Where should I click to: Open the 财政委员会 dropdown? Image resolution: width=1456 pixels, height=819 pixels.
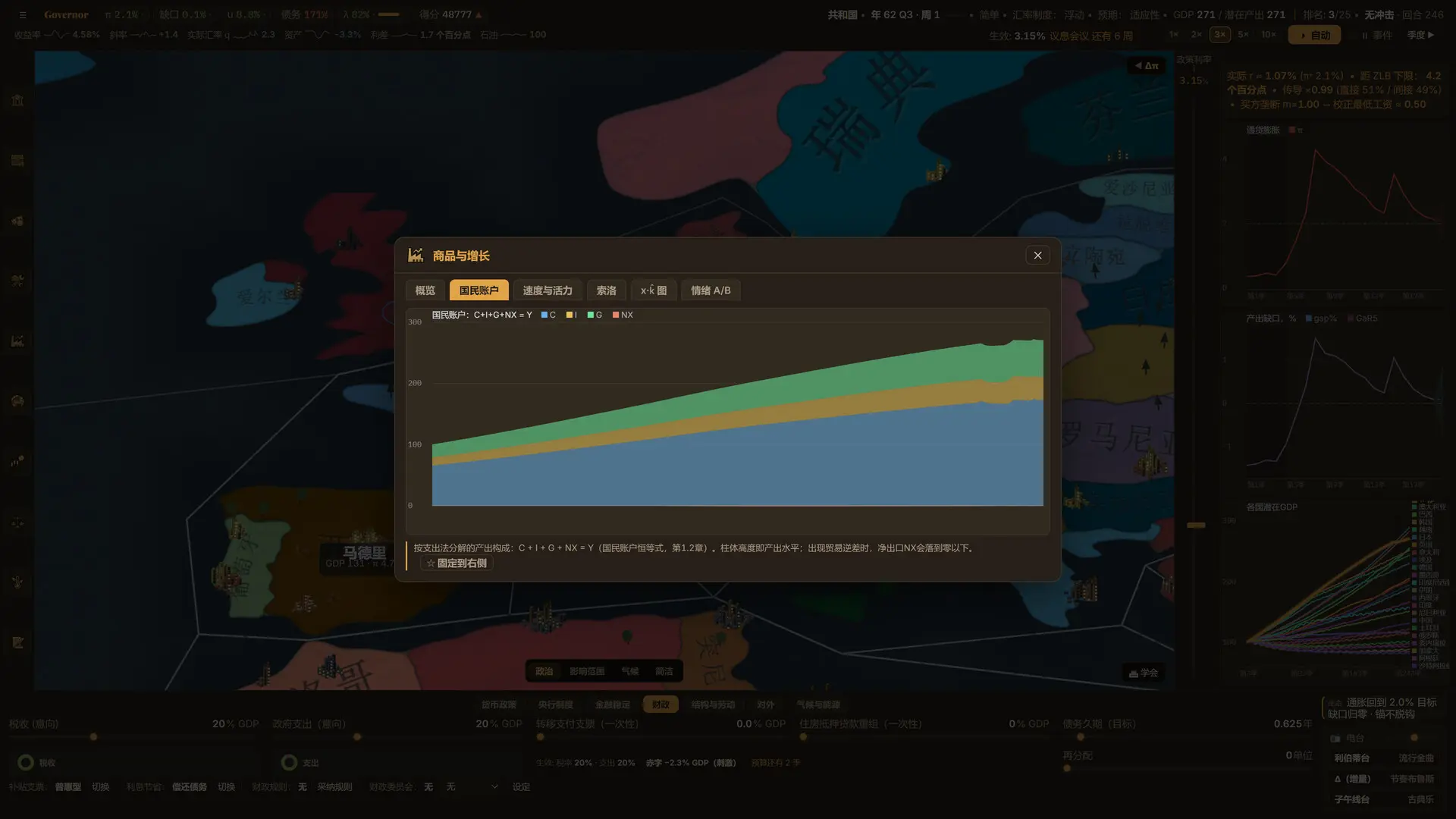click(x=472, y=787)
